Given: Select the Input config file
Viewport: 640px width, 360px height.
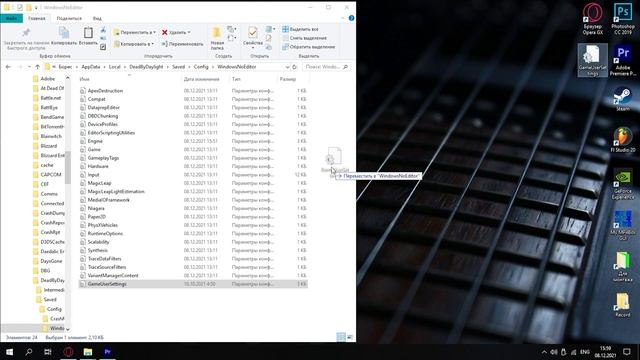Looking at the screenshot, I should pos(193,175).
